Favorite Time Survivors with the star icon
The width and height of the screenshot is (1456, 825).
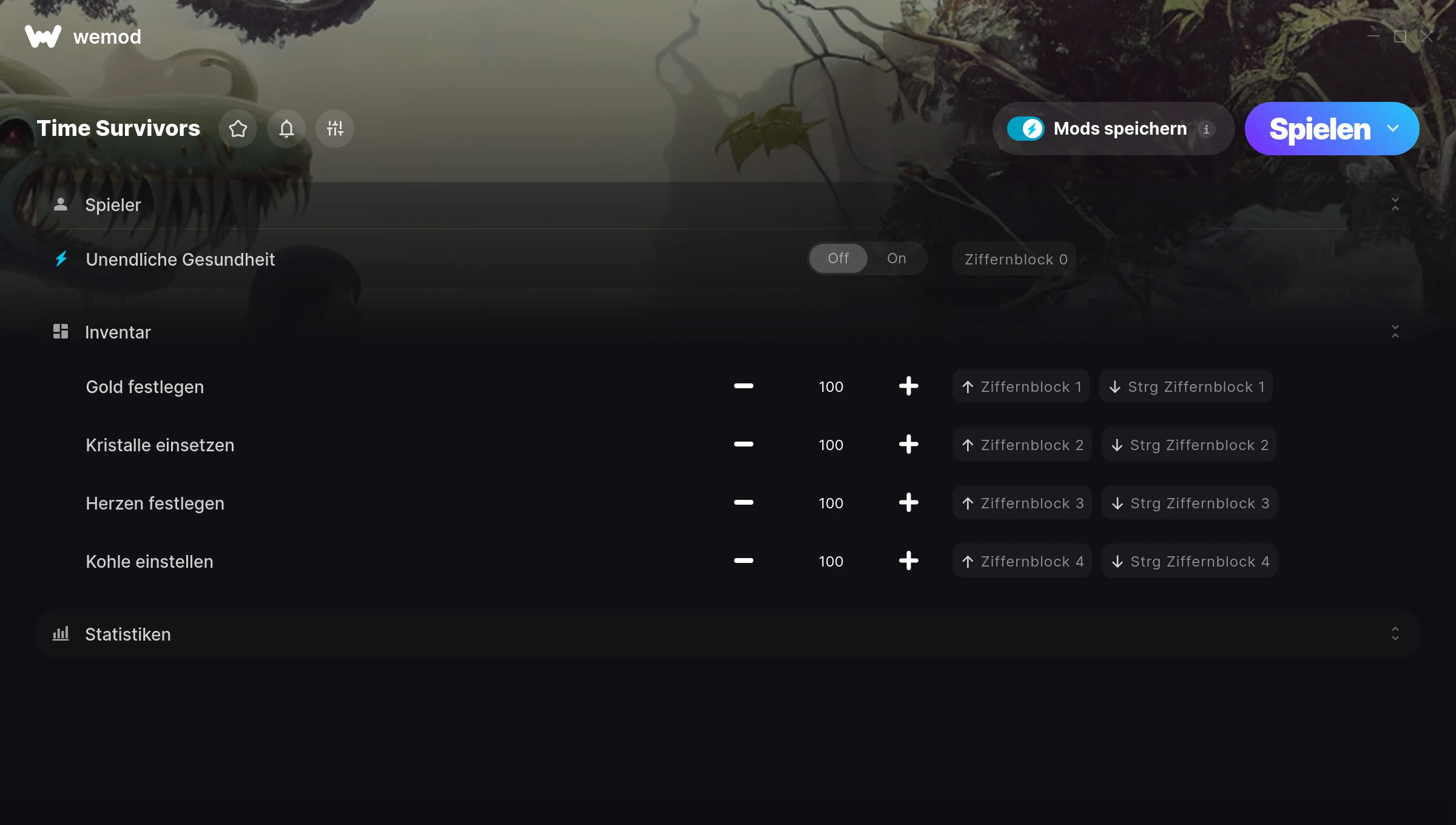click(238, 129)
